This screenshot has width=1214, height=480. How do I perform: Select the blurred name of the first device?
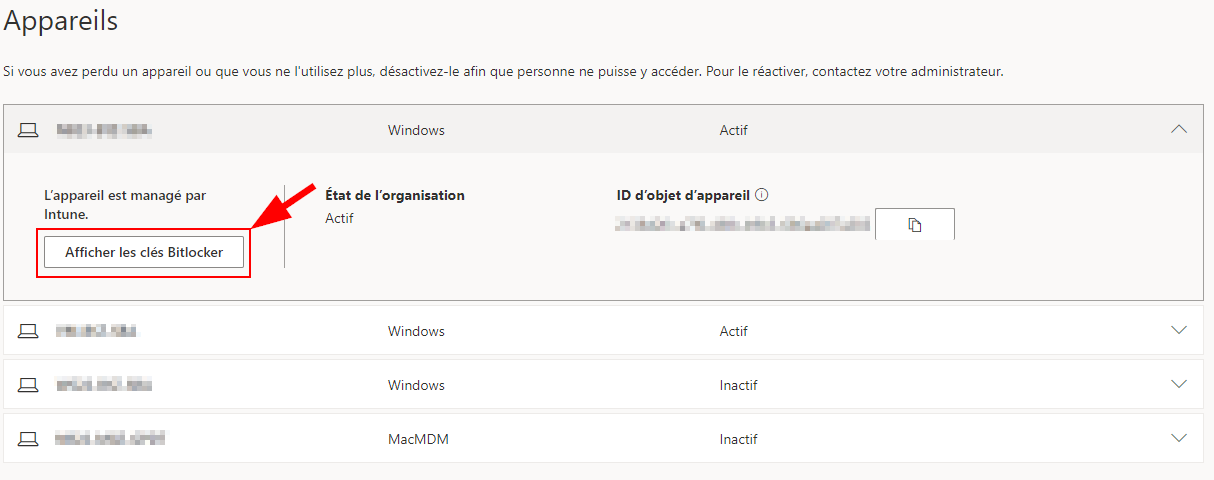(x=104, y=130)
